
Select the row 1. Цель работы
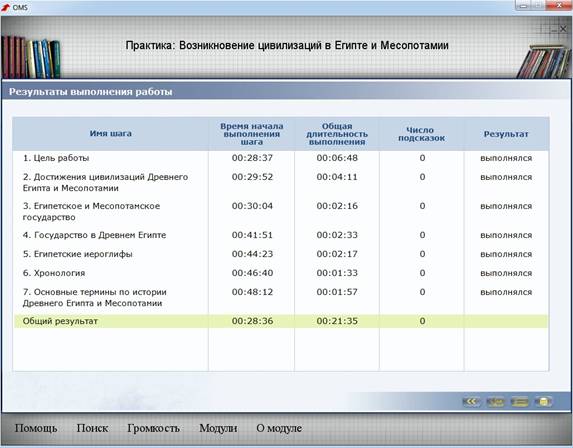tap(280, 158)
